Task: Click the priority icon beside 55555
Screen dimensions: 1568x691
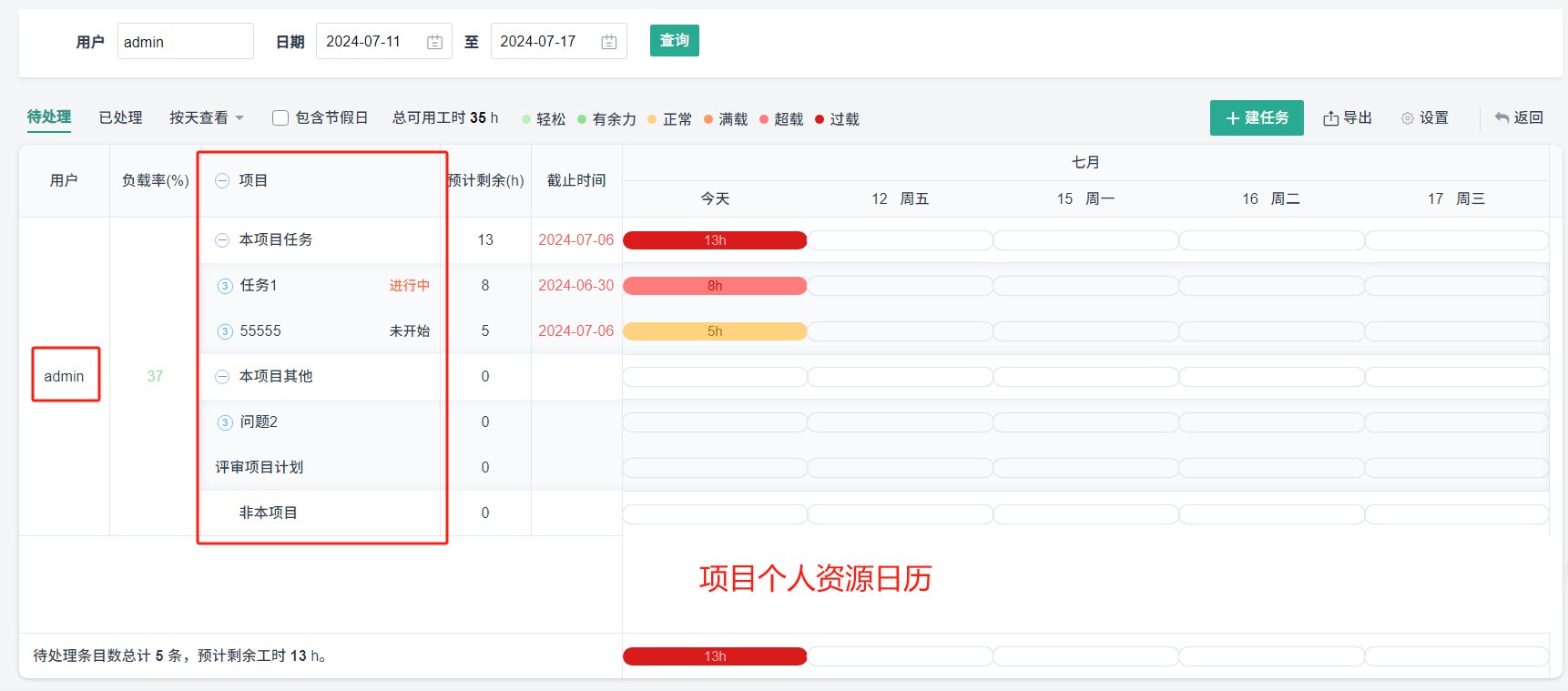Action: pos(225,331)
